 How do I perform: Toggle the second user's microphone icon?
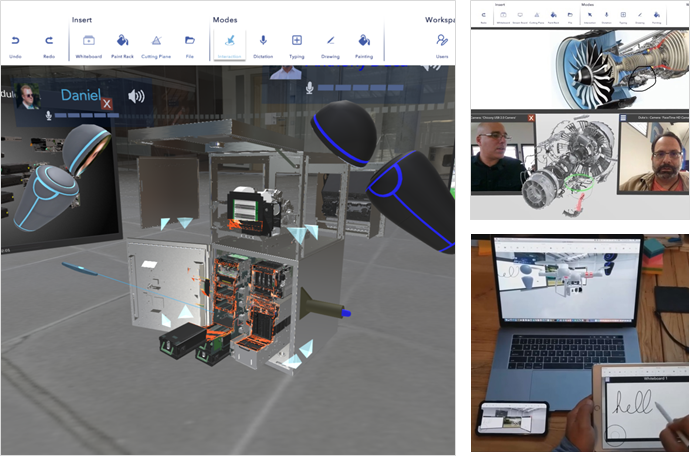point(310,88)
